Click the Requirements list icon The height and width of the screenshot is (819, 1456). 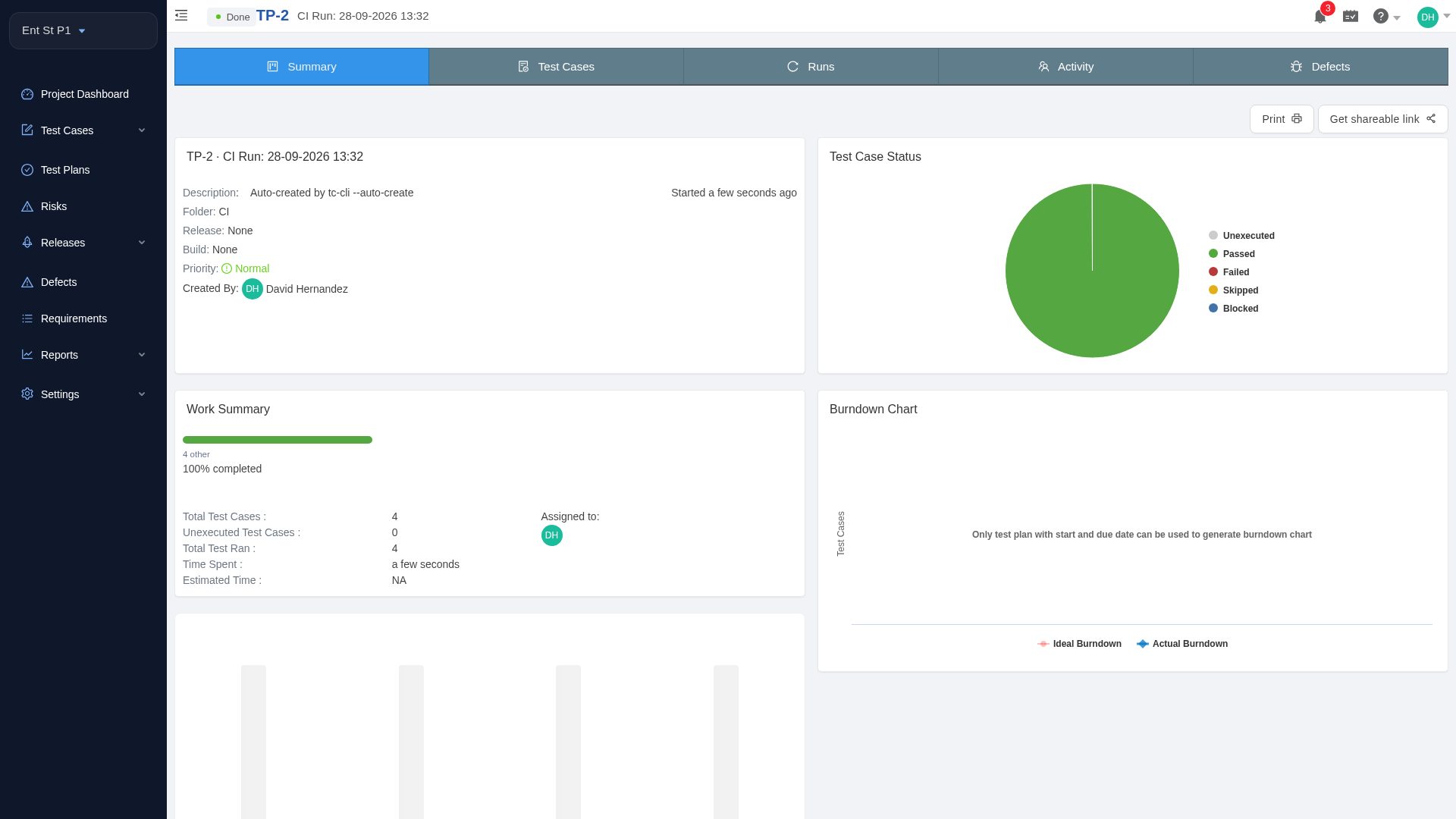(x=27, y=318)
